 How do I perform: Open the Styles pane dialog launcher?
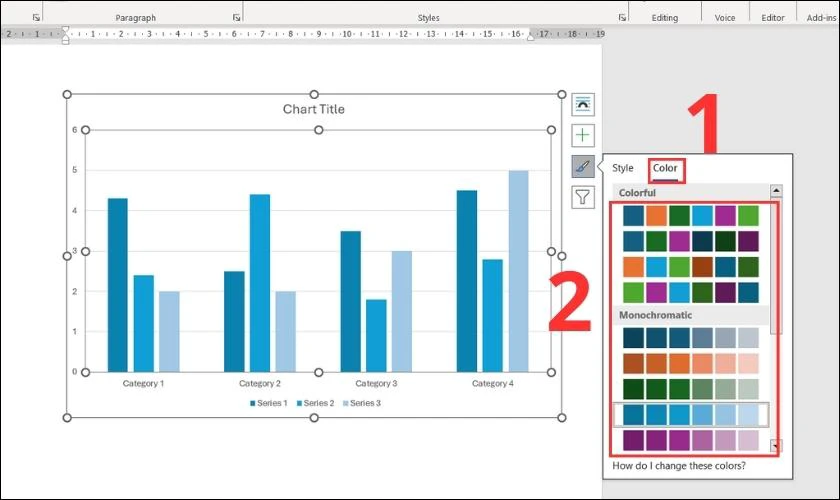(622, 18)
